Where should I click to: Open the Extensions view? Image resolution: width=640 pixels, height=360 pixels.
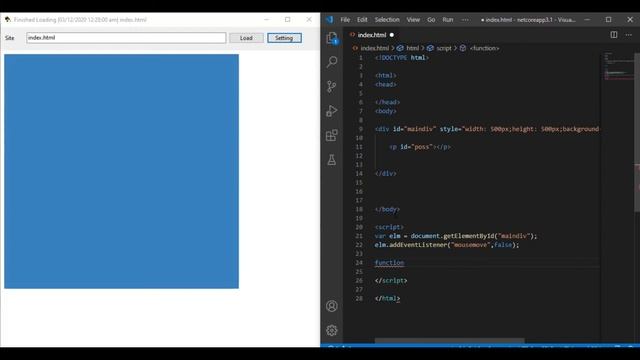332,135
